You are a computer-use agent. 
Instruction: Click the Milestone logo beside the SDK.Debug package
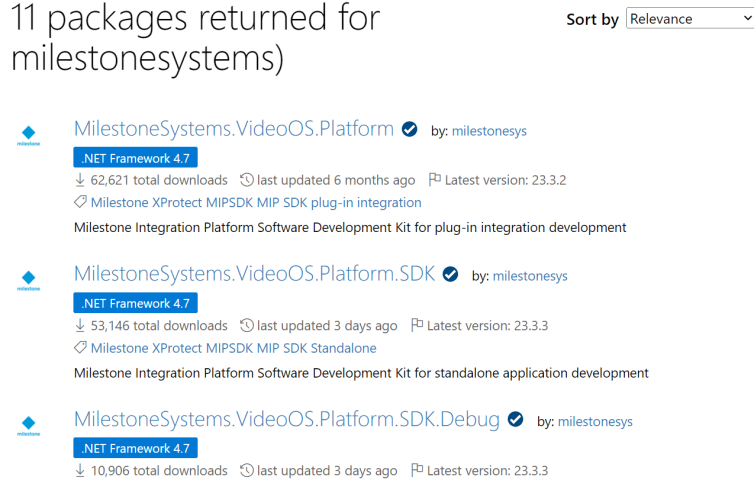pyautogui.click(x=29, y=425)
